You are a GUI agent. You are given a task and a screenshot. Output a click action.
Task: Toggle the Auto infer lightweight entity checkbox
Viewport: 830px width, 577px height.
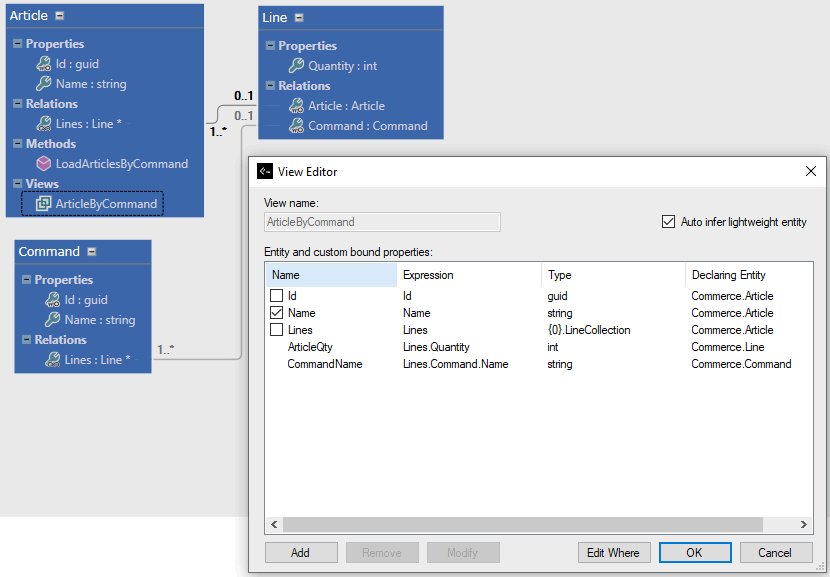point(668,222)
